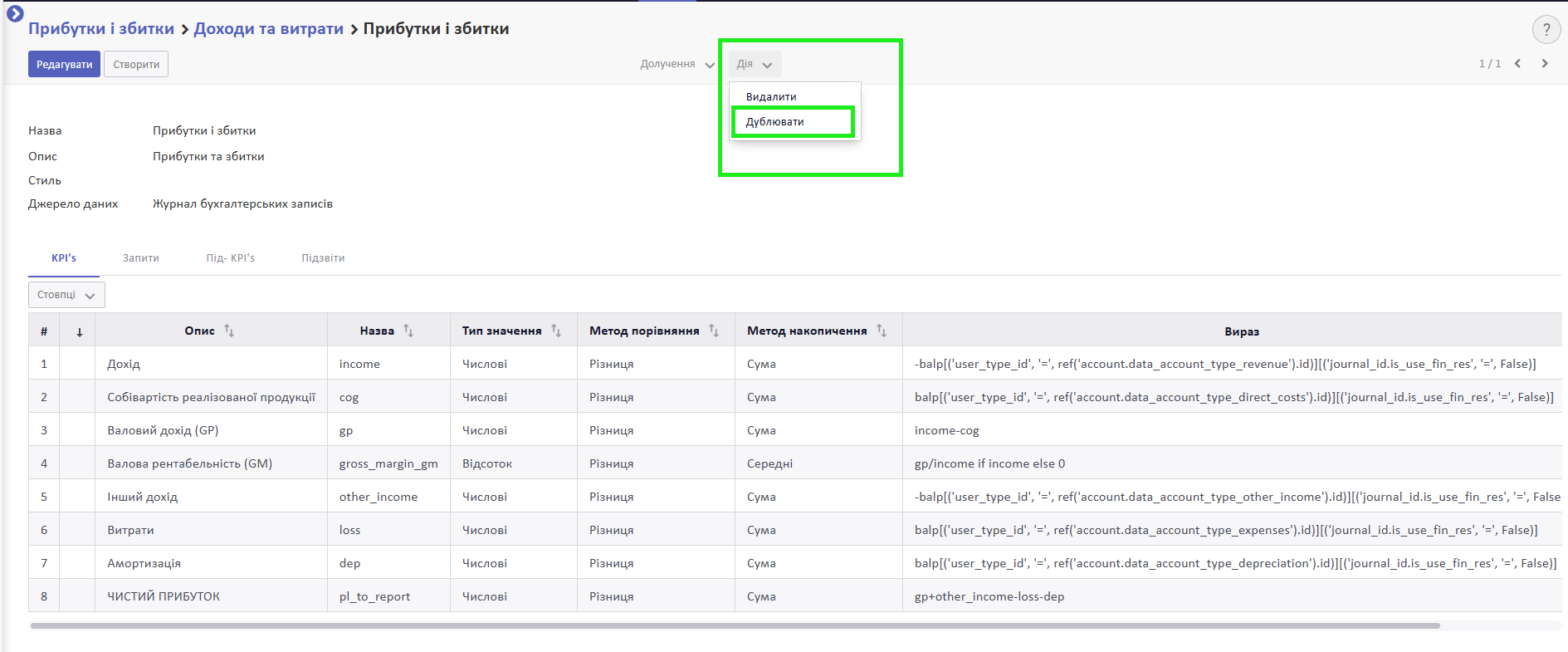Click the other_income name cell

tap(388, 497)
